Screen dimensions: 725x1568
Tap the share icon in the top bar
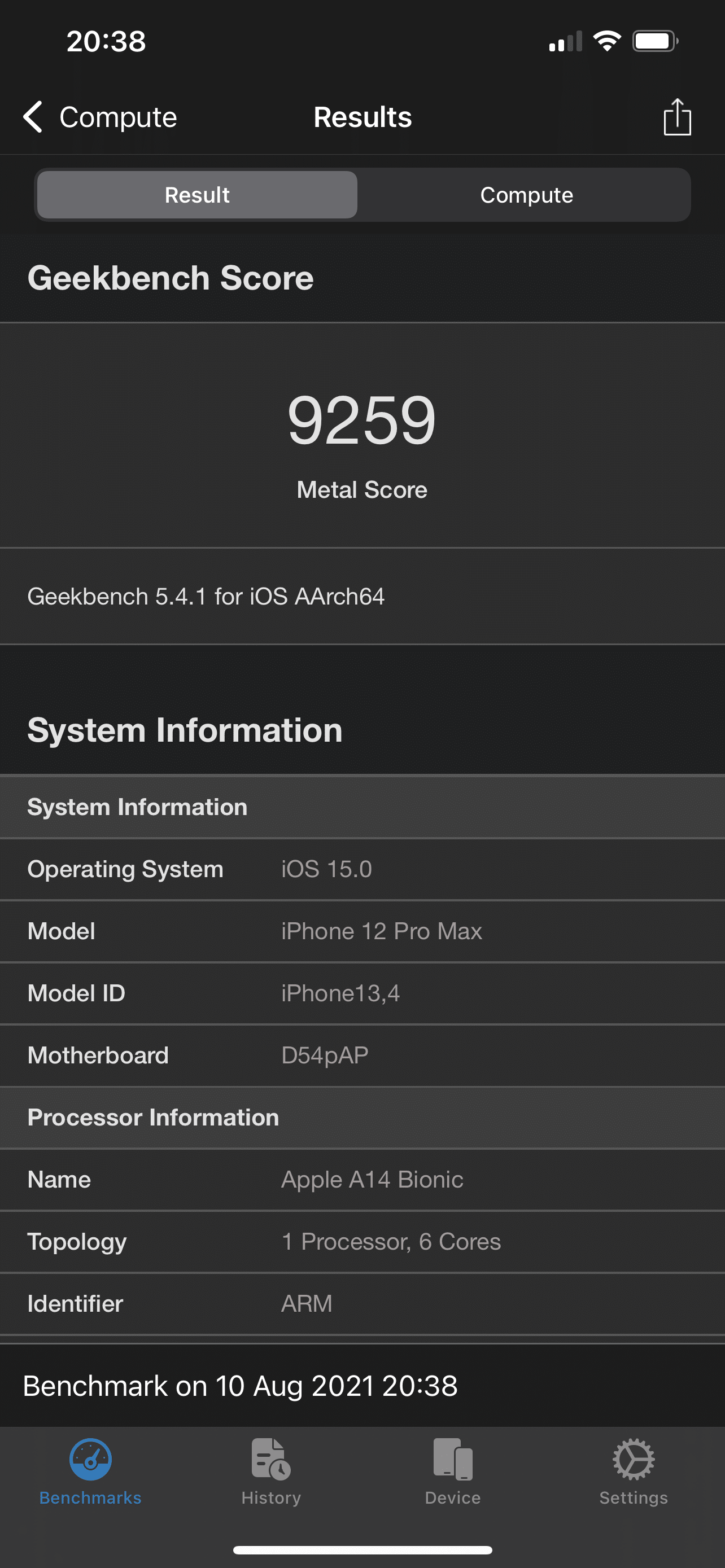pos(677,117)
